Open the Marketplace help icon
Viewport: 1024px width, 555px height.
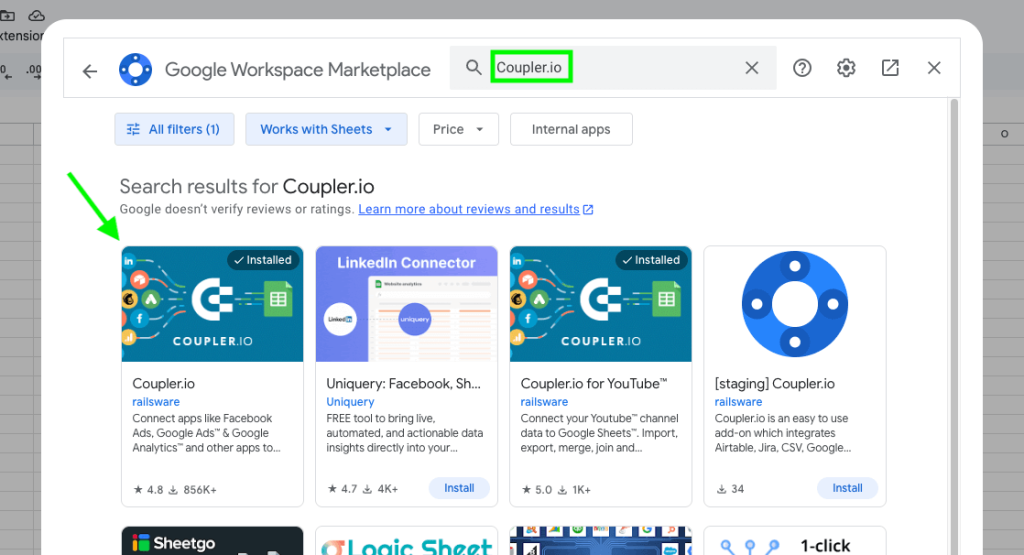[802, 67]
